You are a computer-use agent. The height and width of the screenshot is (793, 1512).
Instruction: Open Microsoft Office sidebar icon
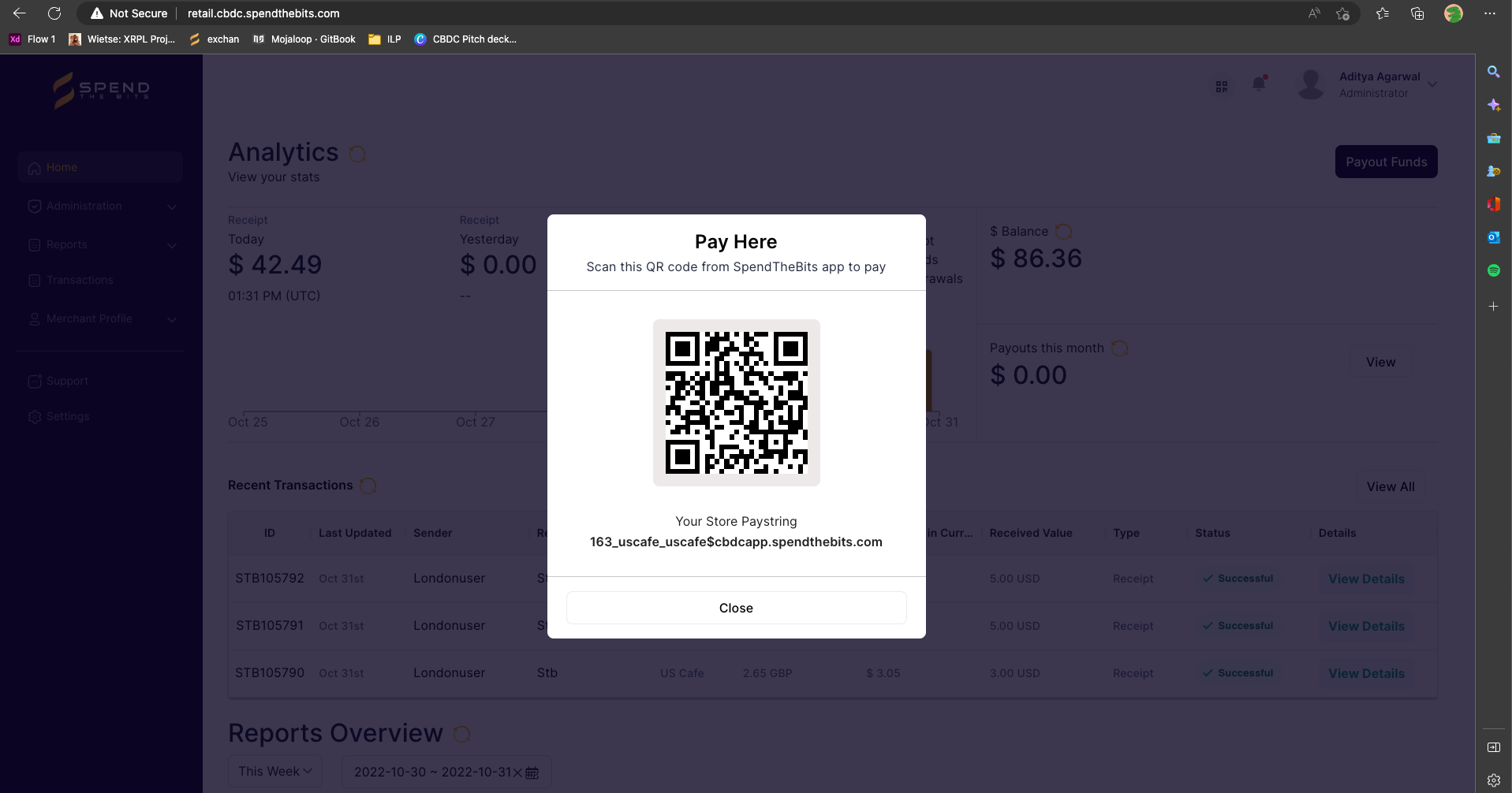click(x=1493, y=204)
